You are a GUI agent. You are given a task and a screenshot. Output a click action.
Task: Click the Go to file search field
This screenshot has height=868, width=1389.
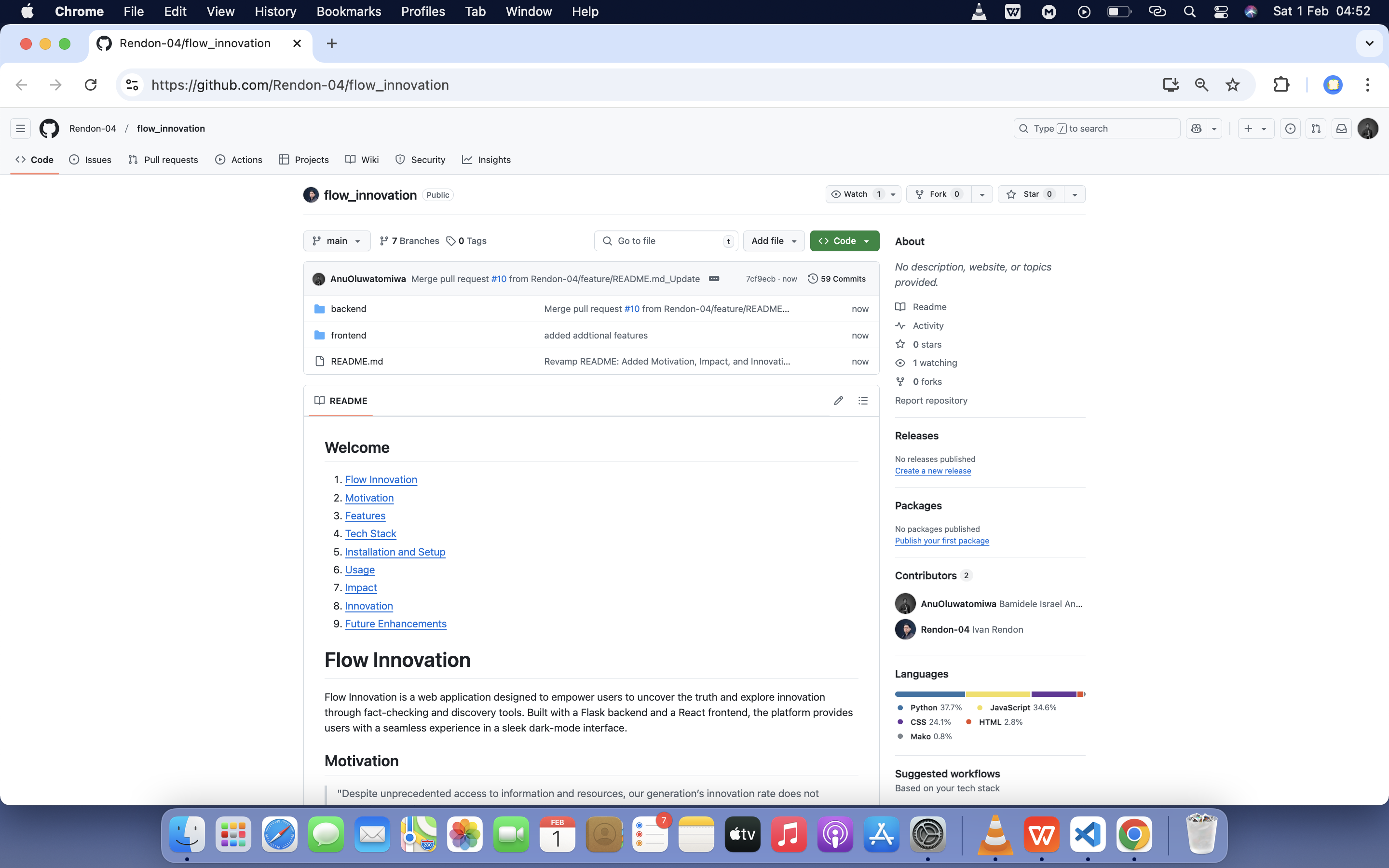click(666, 241)
